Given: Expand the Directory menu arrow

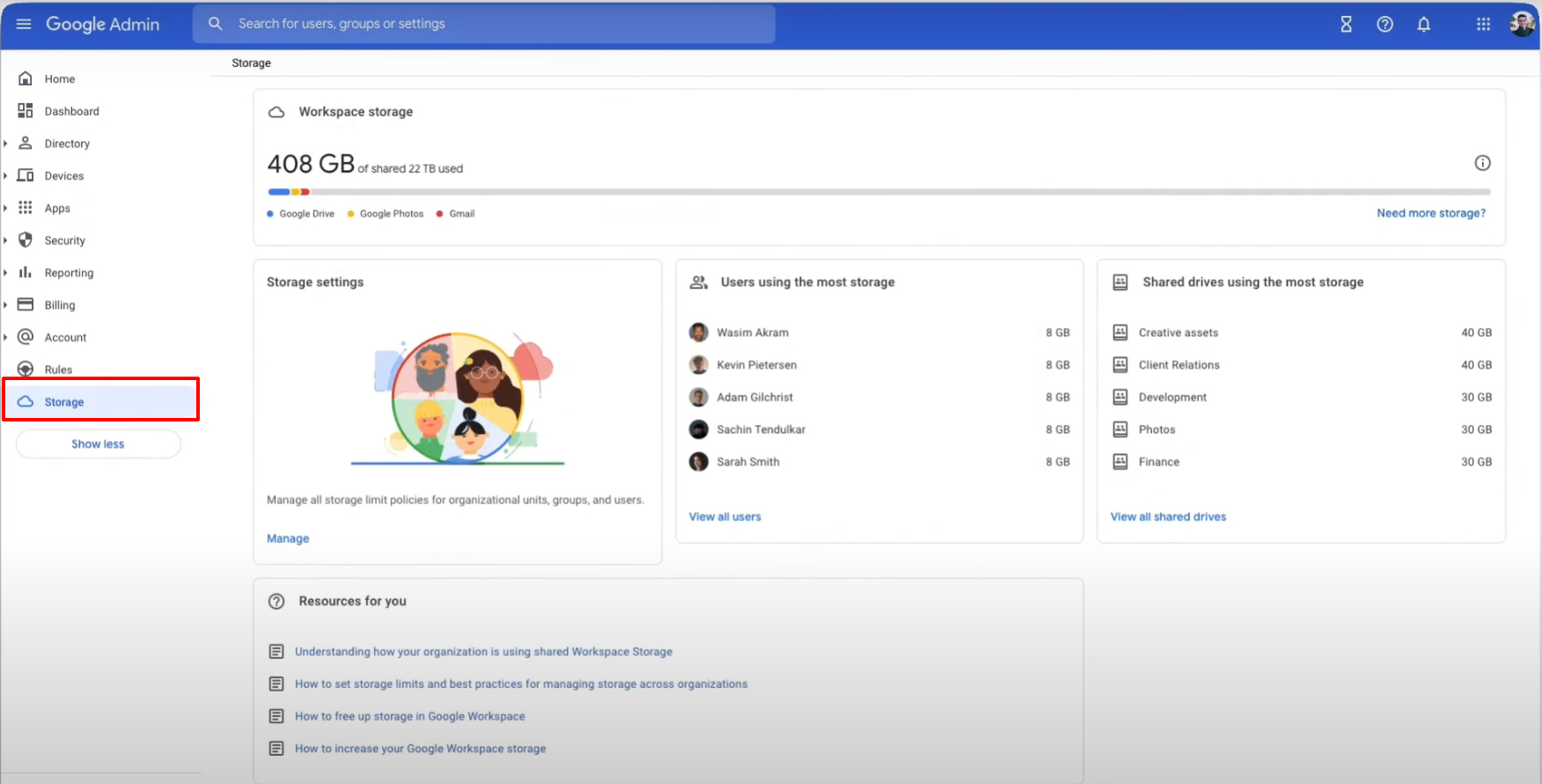Looking at the screenshot, I should click(x=5, y=143).
